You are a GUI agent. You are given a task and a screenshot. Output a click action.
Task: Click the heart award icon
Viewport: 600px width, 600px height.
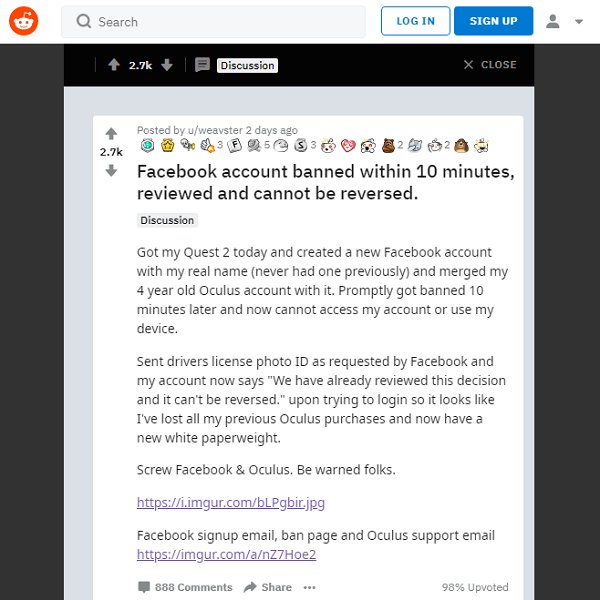point(348,146)
